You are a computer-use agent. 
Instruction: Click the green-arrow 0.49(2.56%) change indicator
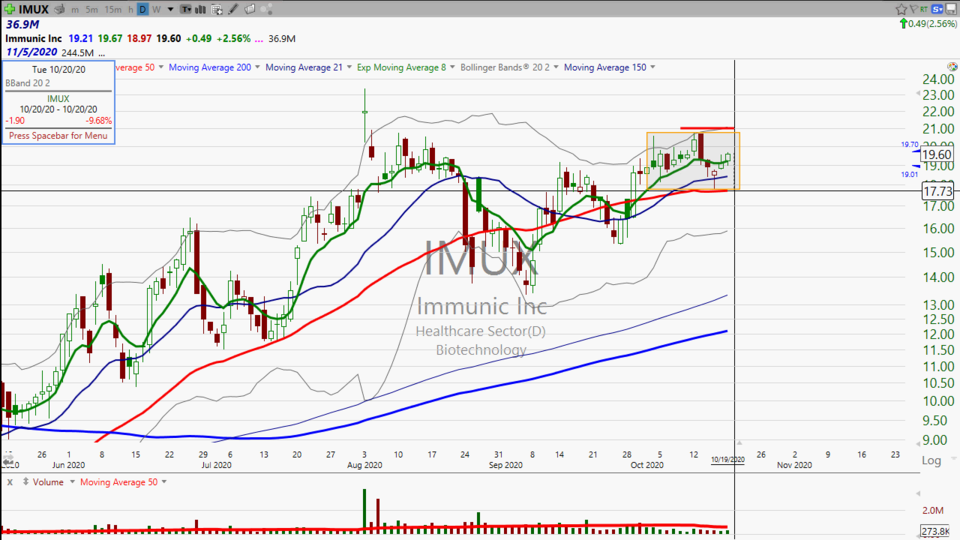pyautogui.click(x=928, y=24)
